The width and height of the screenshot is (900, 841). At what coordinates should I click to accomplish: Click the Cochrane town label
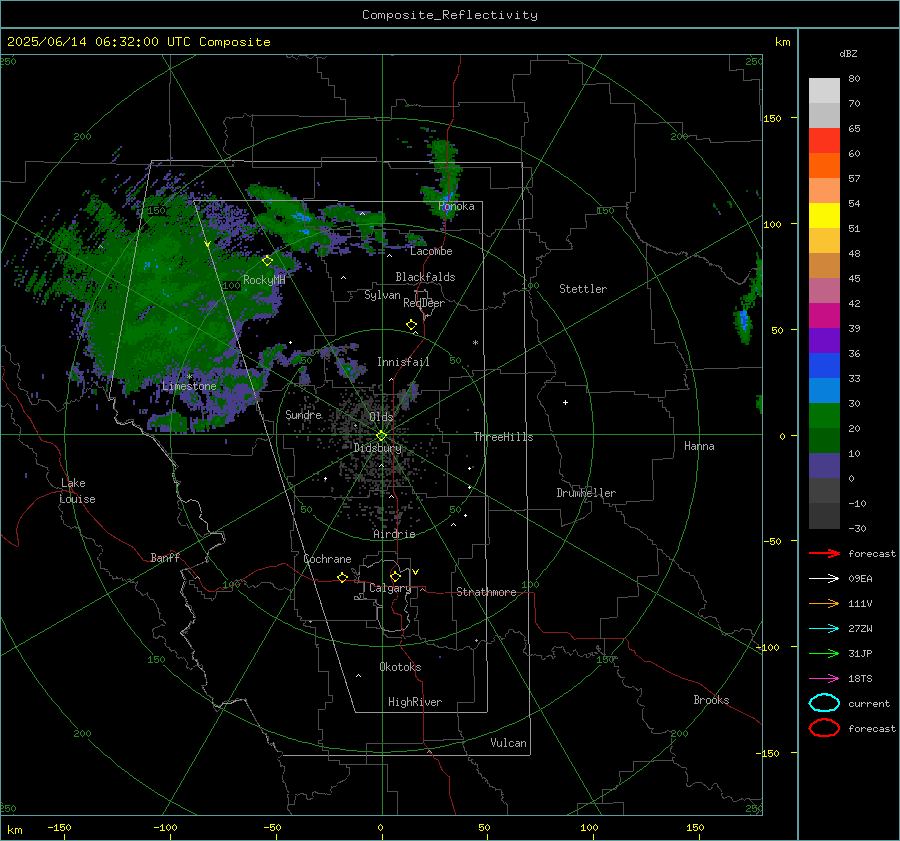(327, 559)
